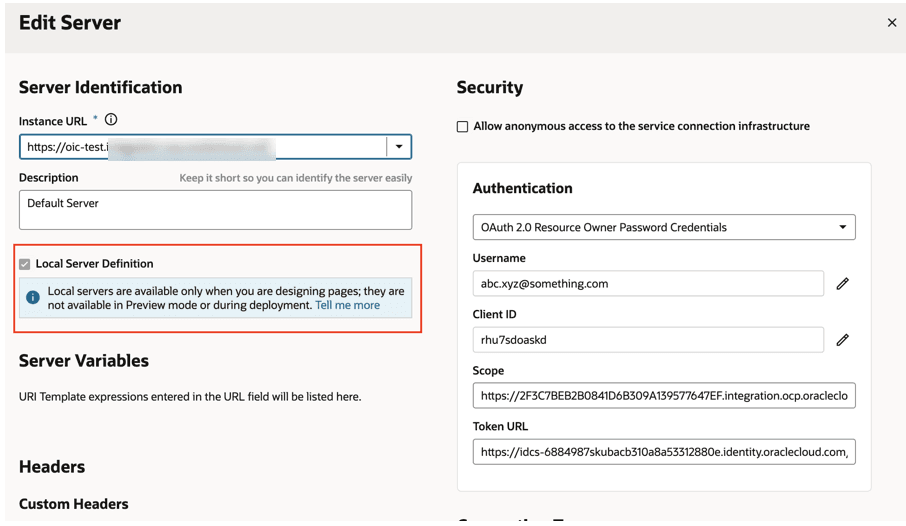Toggle the Local Server Definition checkbox

(x=24, y=264)
